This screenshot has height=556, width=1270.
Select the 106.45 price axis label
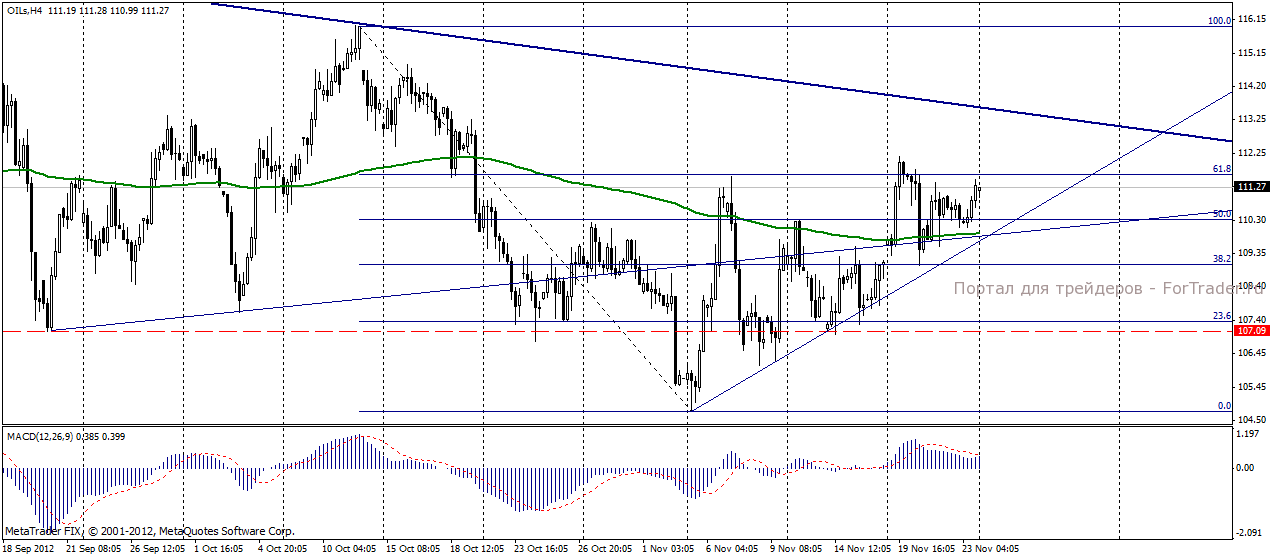click(x=1251, y=353)
